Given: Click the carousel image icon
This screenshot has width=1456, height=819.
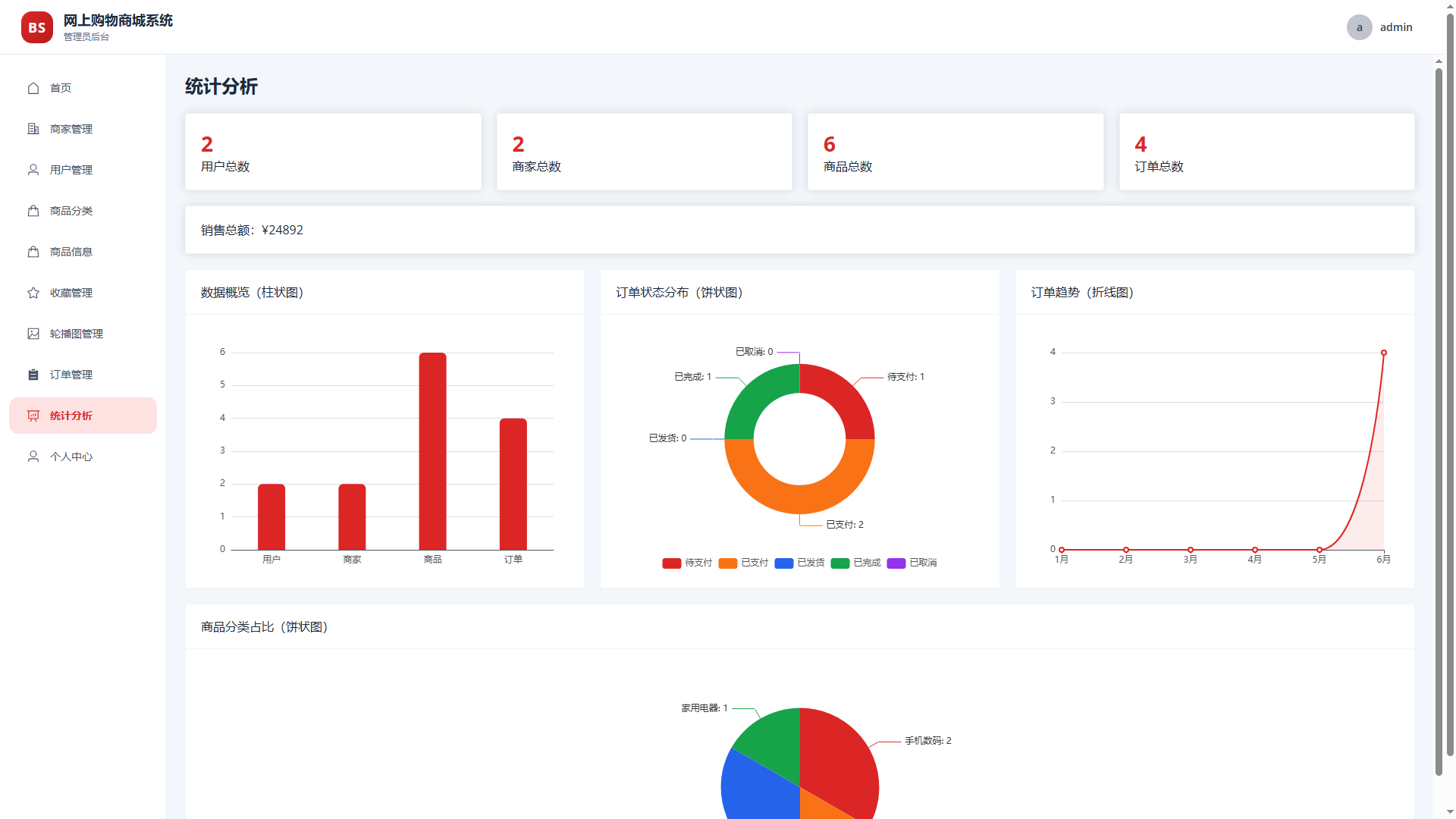Looking at the screenshot, I should pos(33,334).
